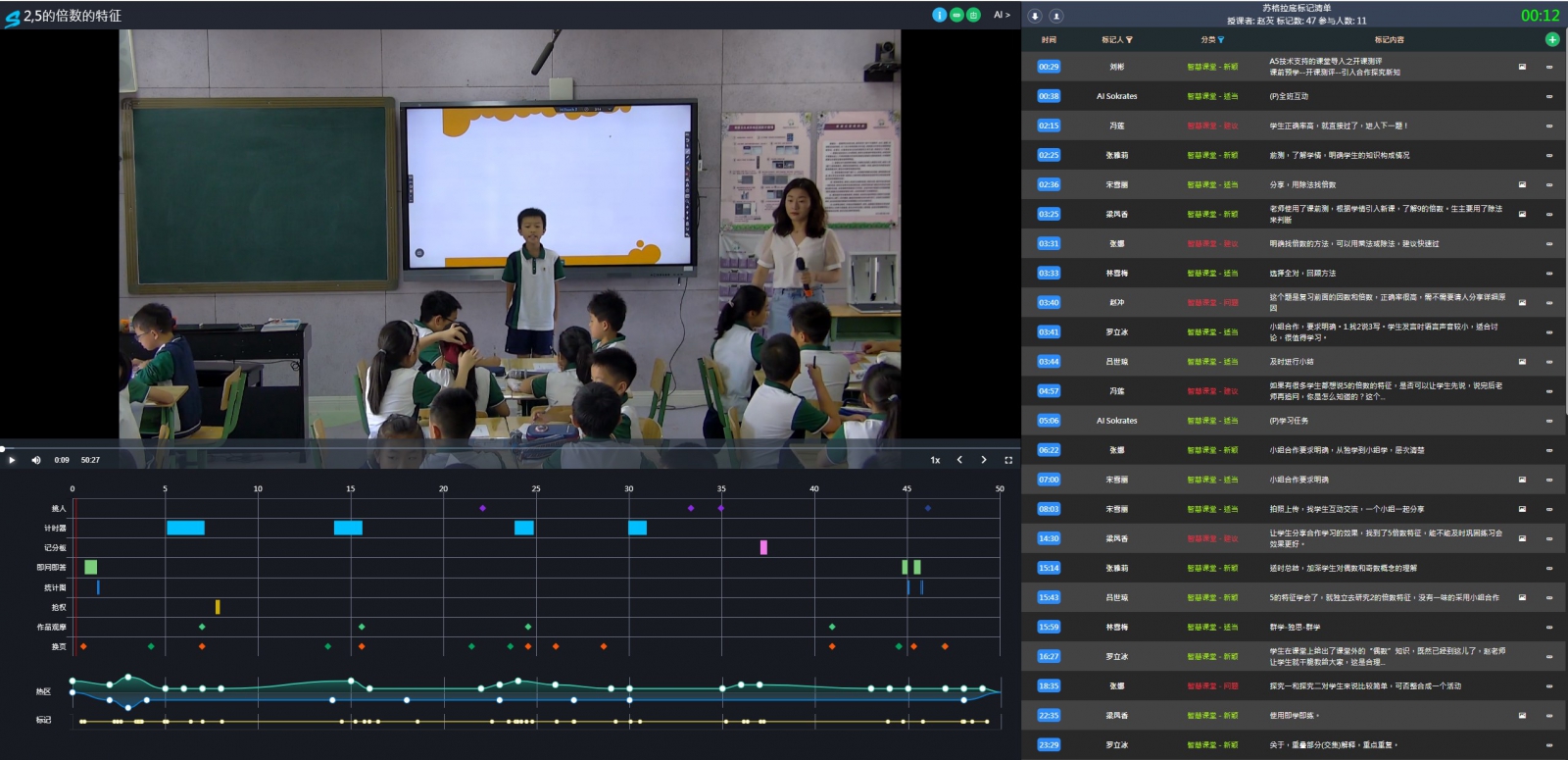
Task: Click the volume speaker icon
Action: click(36, 460)
